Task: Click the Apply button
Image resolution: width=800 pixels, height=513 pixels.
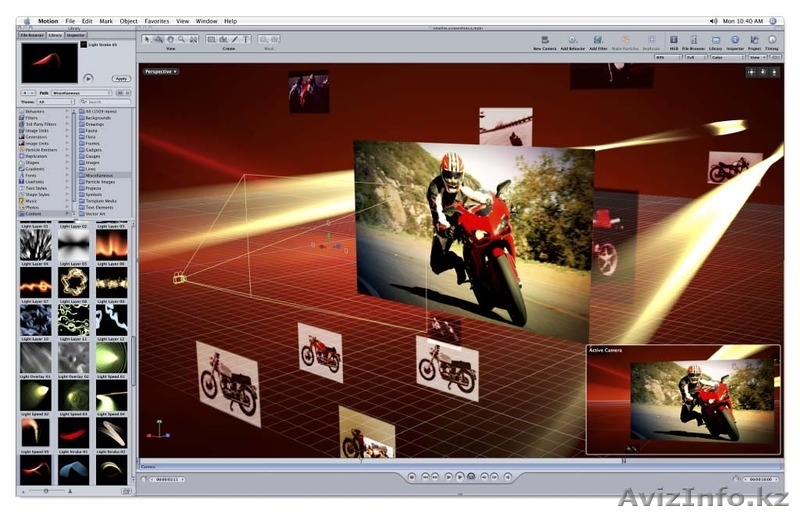Action: tap(121, 78)
